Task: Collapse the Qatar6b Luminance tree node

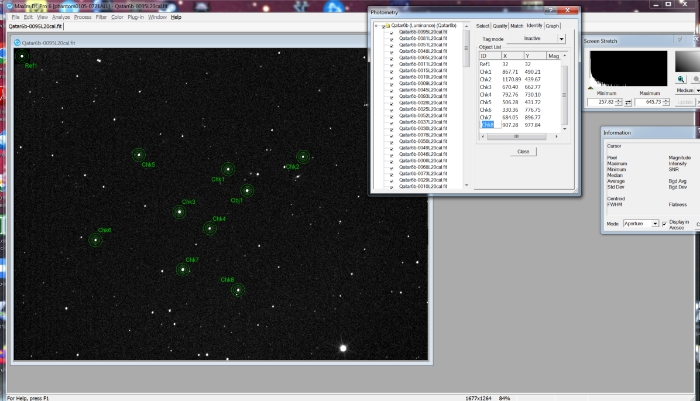Action: (376, 26)
